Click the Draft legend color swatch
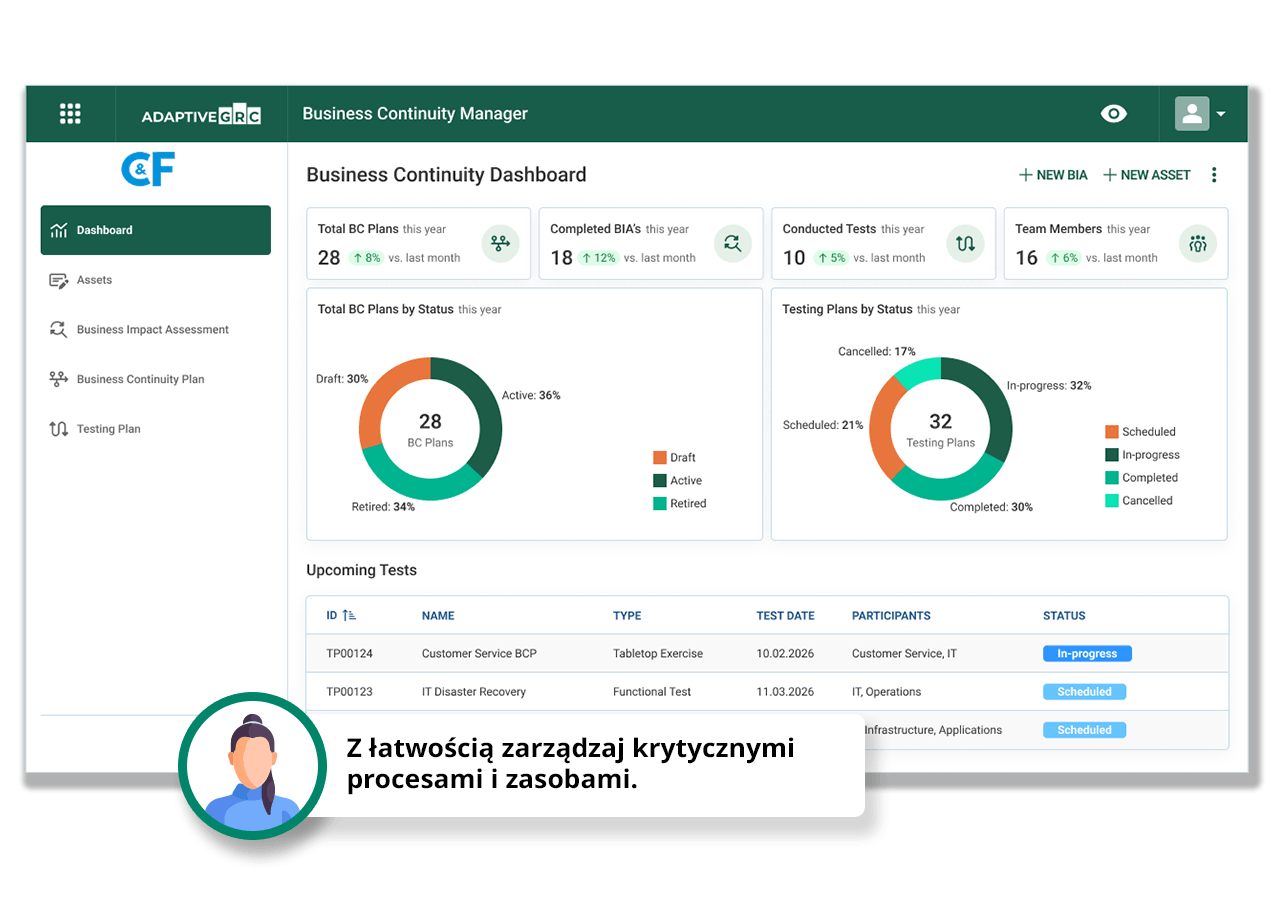 point(660,458)
